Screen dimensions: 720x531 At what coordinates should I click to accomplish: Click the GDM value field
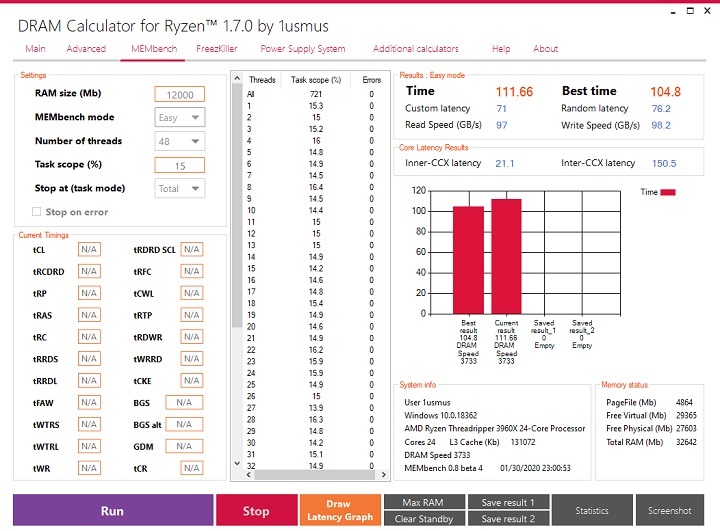click(x=184, y=446)
